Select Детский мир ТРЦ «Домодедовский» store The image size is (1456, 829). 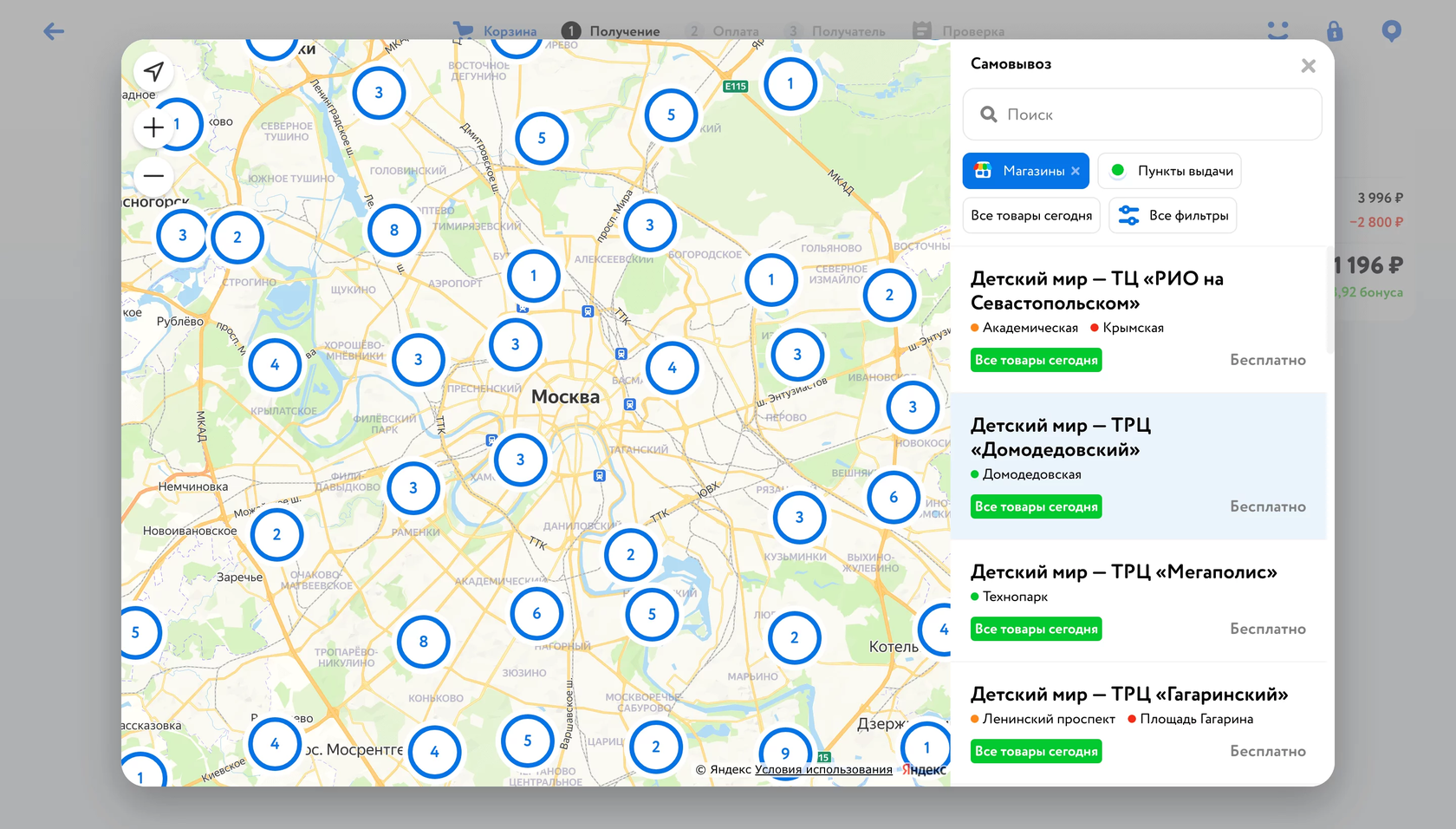pyautogui.click(x=1139, y=467)
